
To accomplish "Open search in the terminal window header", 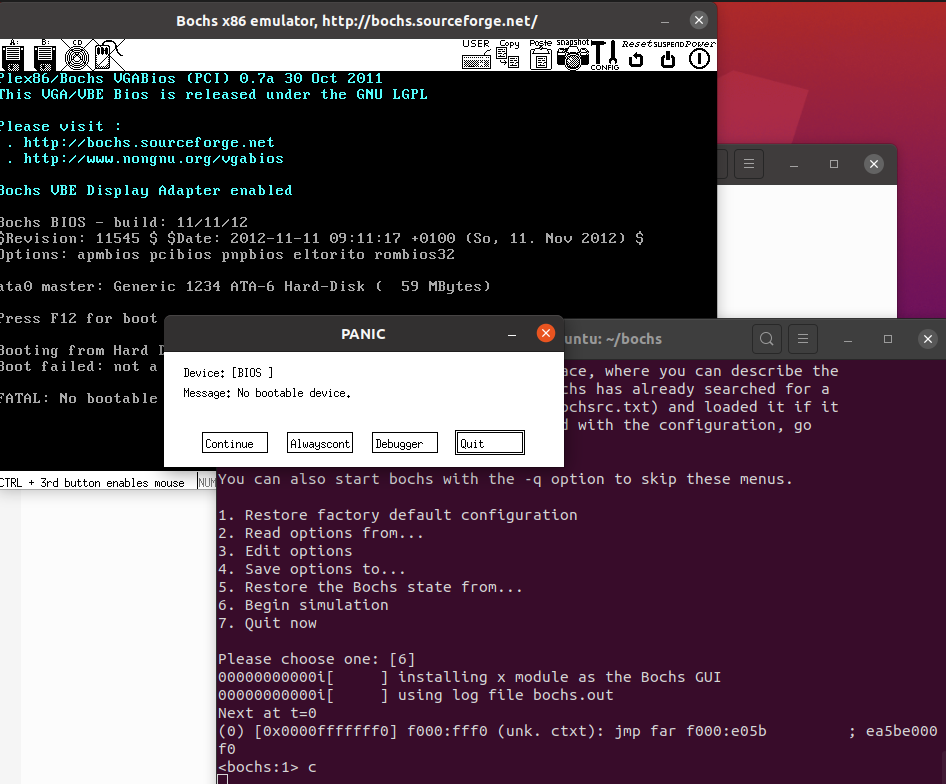I will 767,339.
